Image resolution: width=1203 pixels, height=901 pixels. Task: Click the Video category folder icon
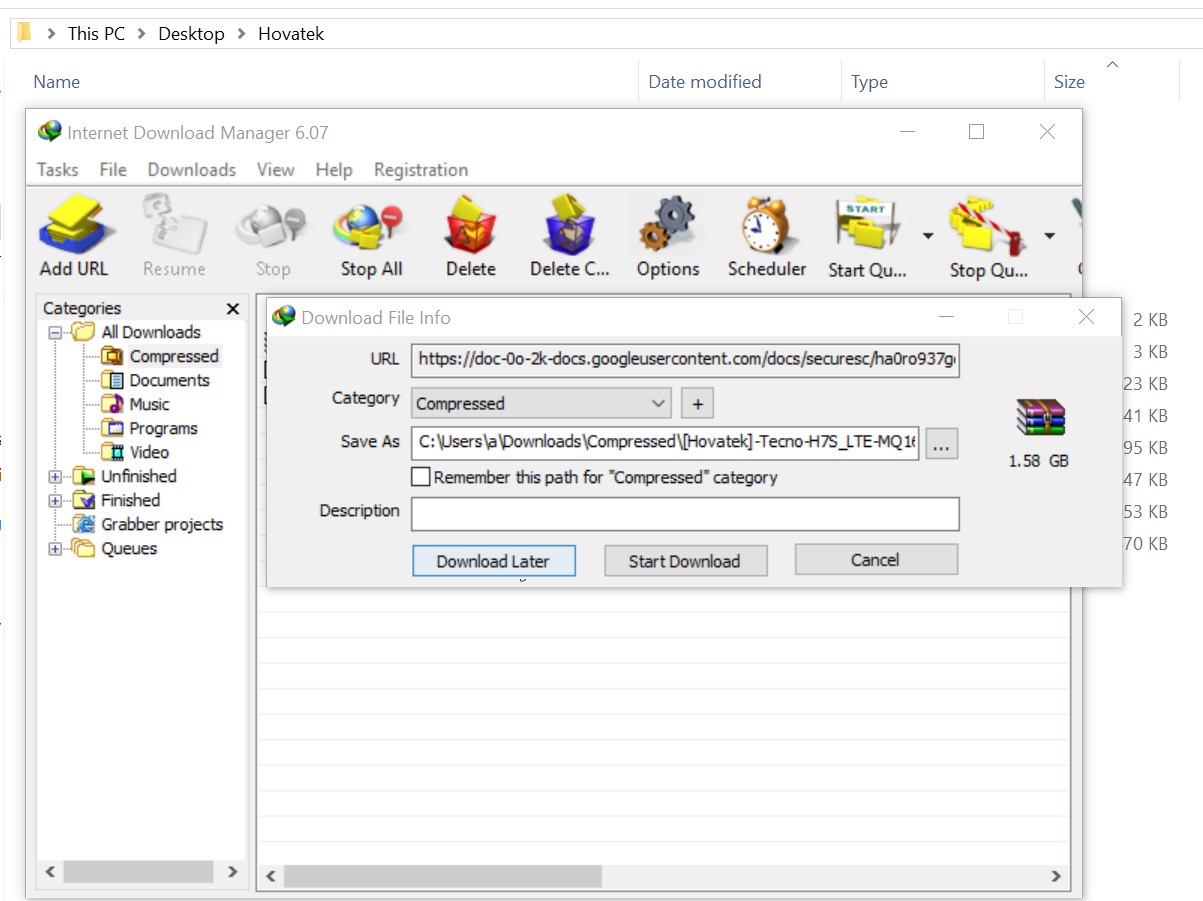pos(112,452)
